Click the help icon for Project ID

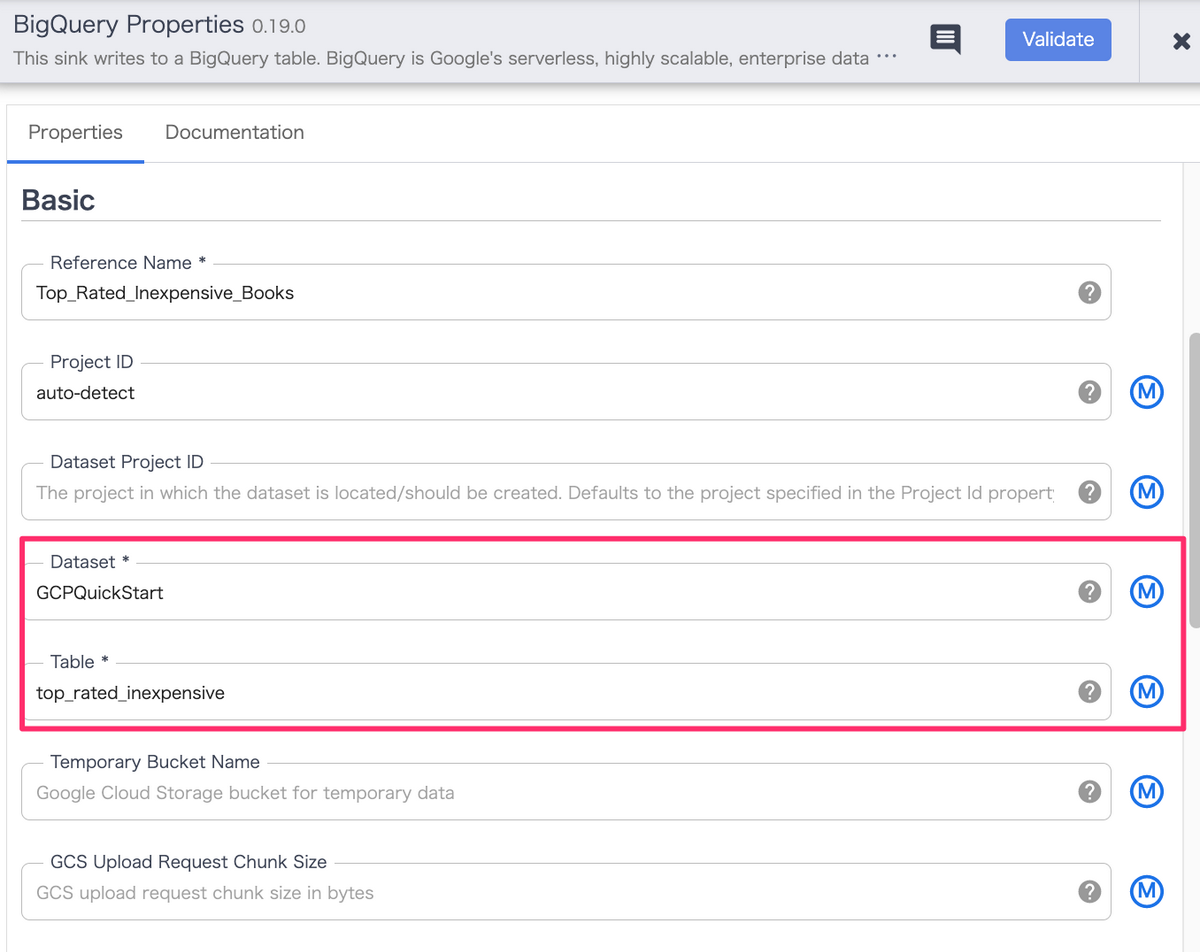1090,392
